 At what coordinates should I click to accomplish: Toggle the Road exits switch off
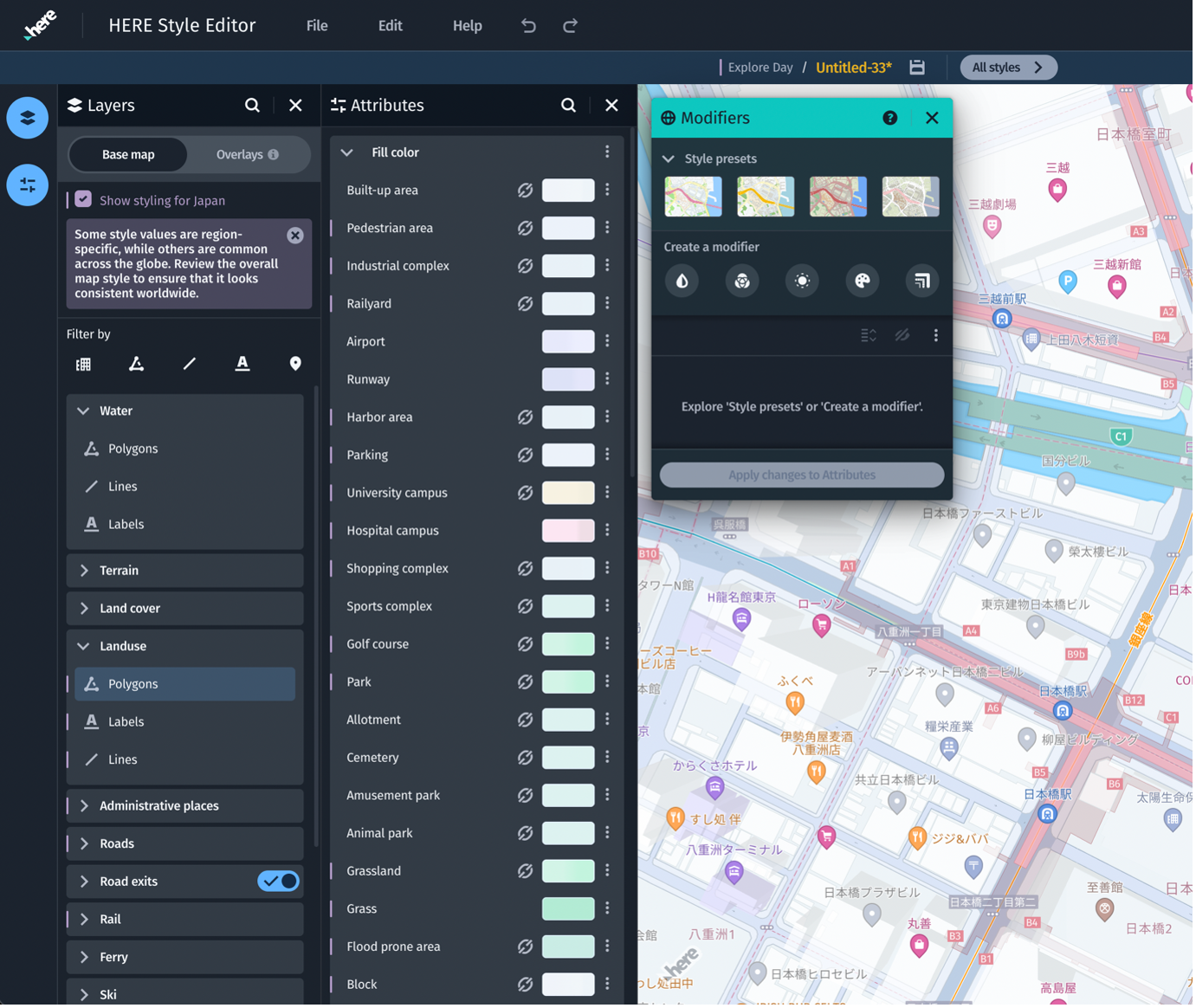278,881
